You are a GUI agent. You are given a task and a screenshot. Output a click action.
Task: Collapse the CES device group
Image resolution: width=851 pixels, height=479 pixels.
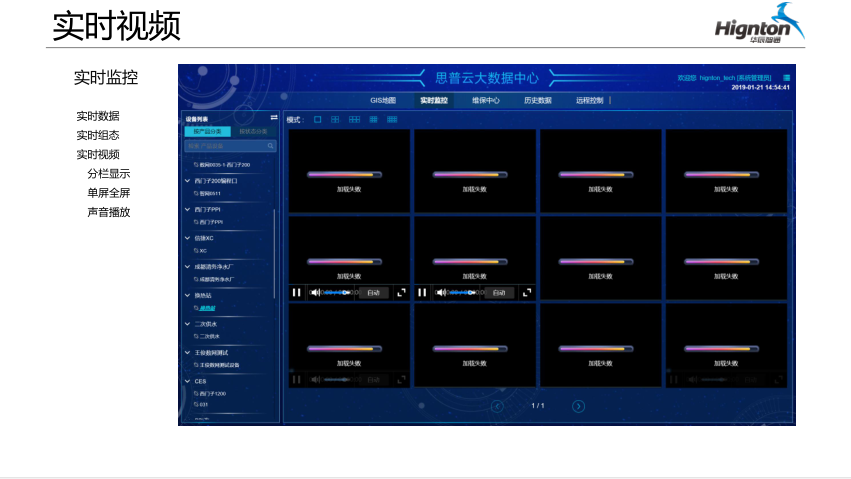tap(187, 381)
